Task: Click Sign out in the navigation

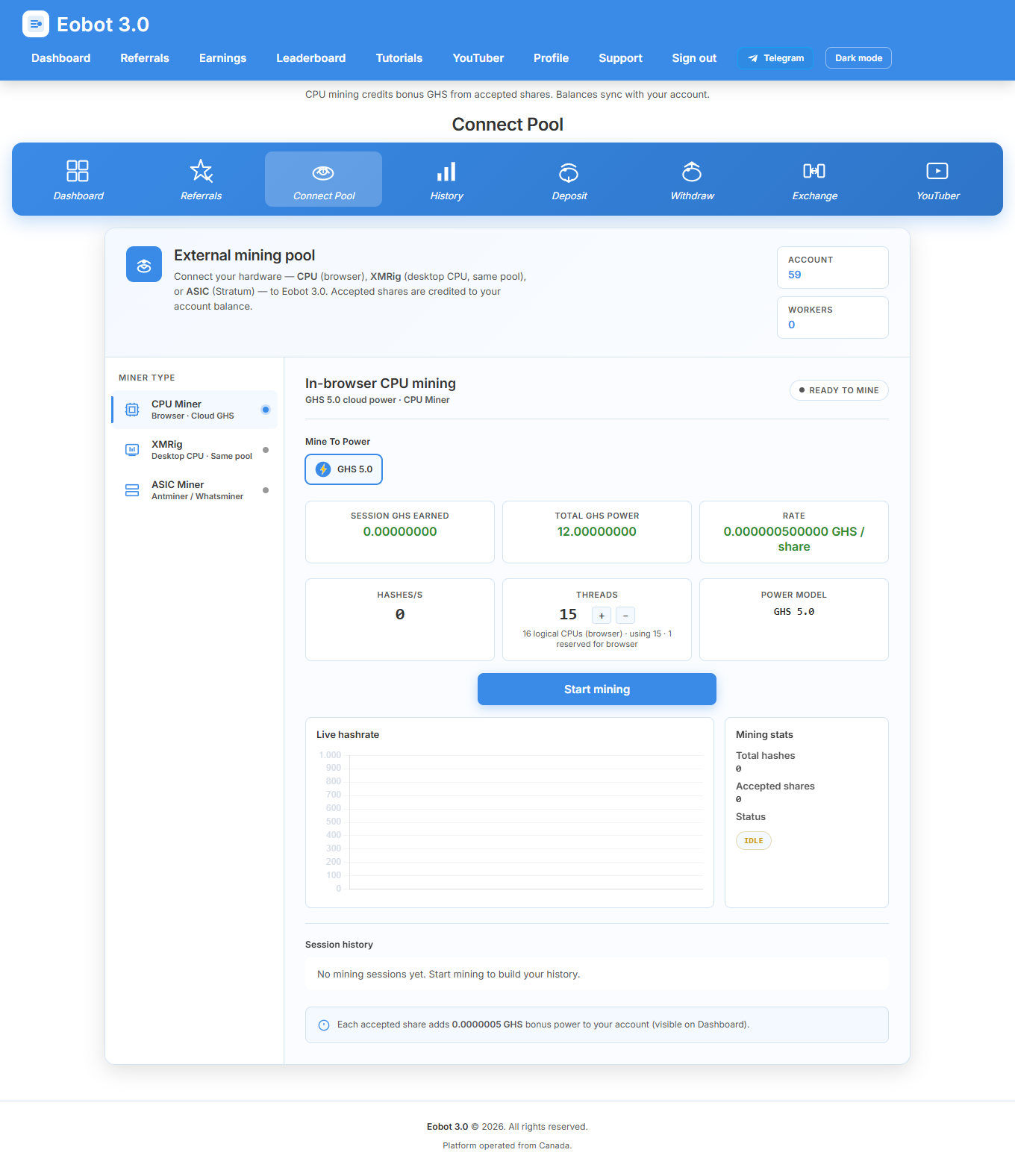Action: [694, 58]
